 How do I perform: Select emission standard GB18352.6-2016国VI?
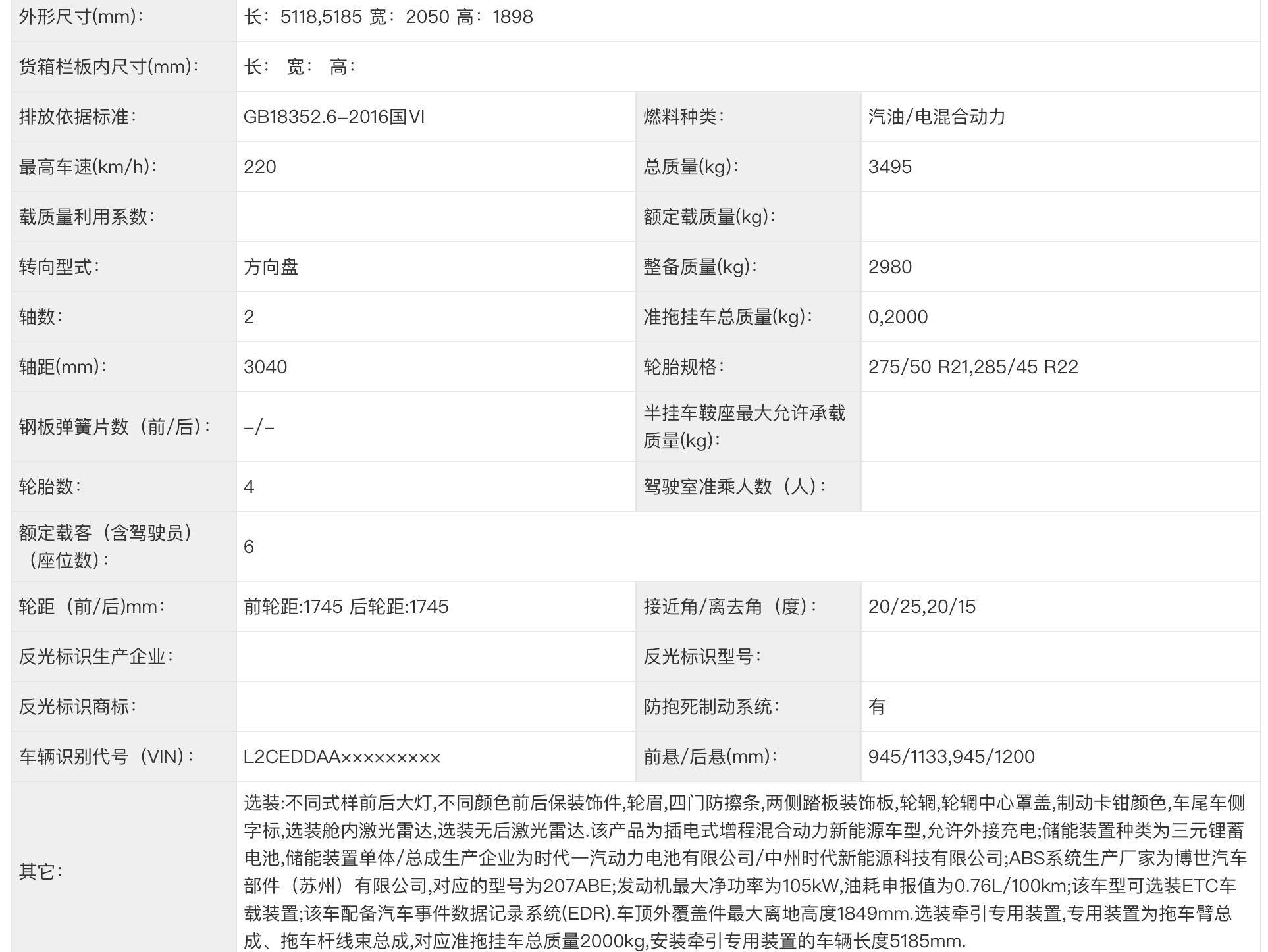click(334, 117)
